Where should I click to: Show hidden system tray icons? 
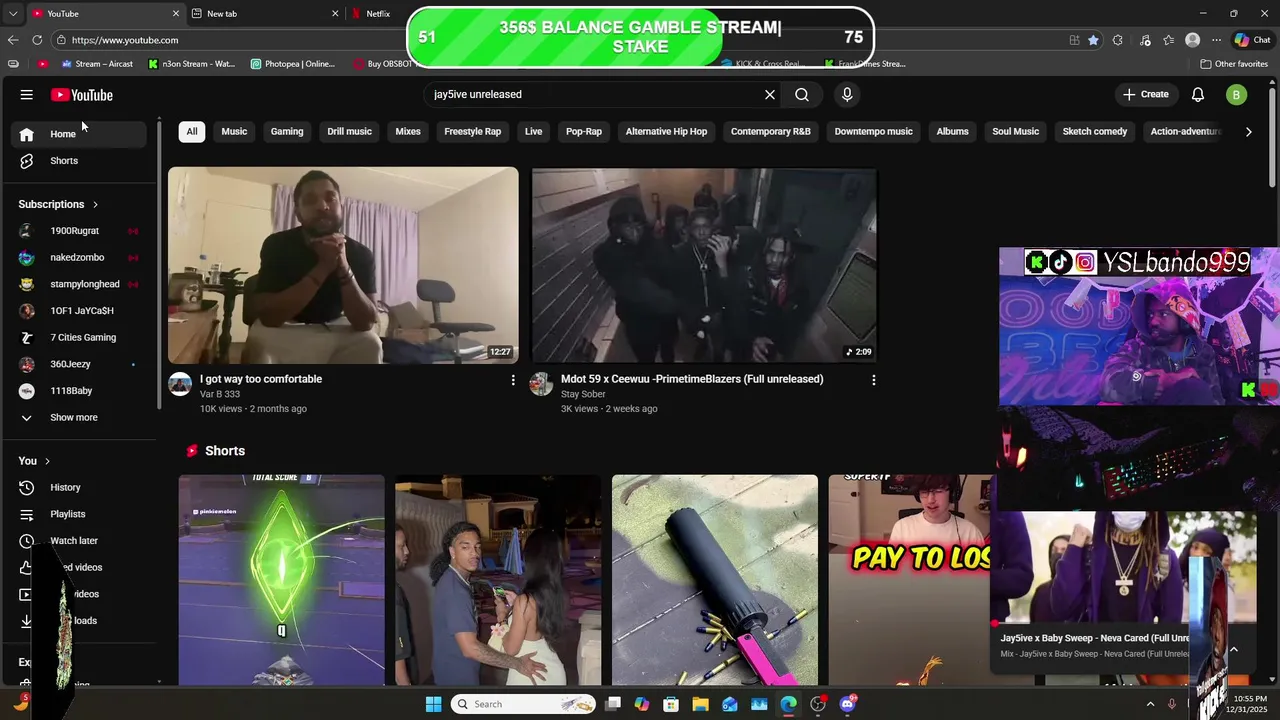click(x=1149, y=704)
